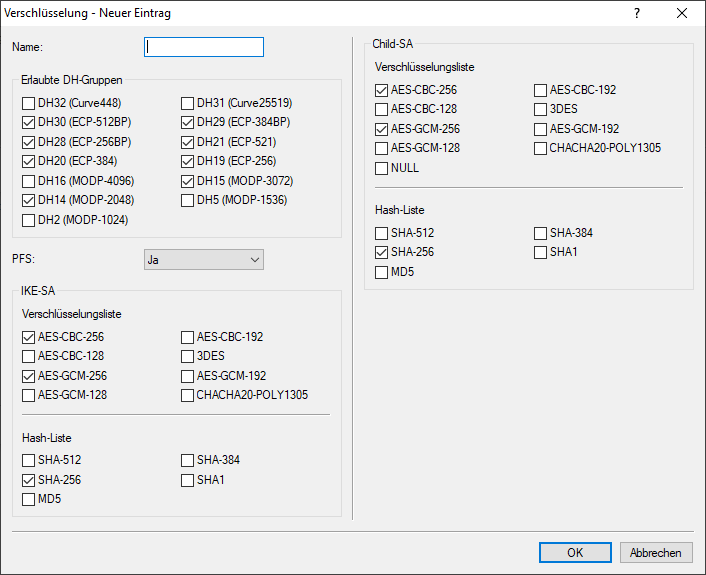Viewport: 706px width, 575px height.
Task: Enable DH32 (Curve448) checkbox
Action: pos(29,103)
